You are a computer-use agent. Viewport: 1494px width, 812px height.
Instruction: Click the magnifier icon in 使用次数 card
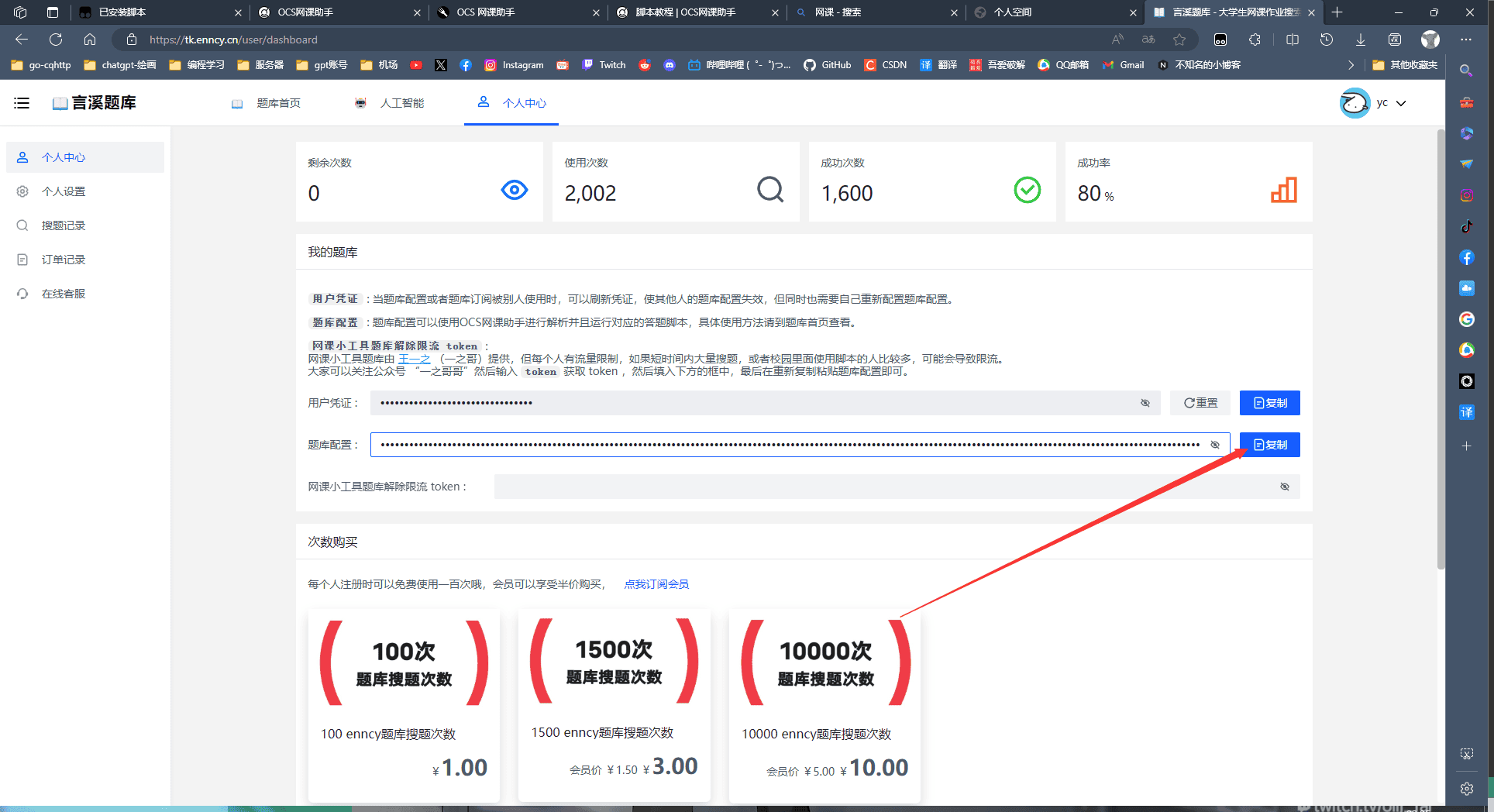pos(769,190)
